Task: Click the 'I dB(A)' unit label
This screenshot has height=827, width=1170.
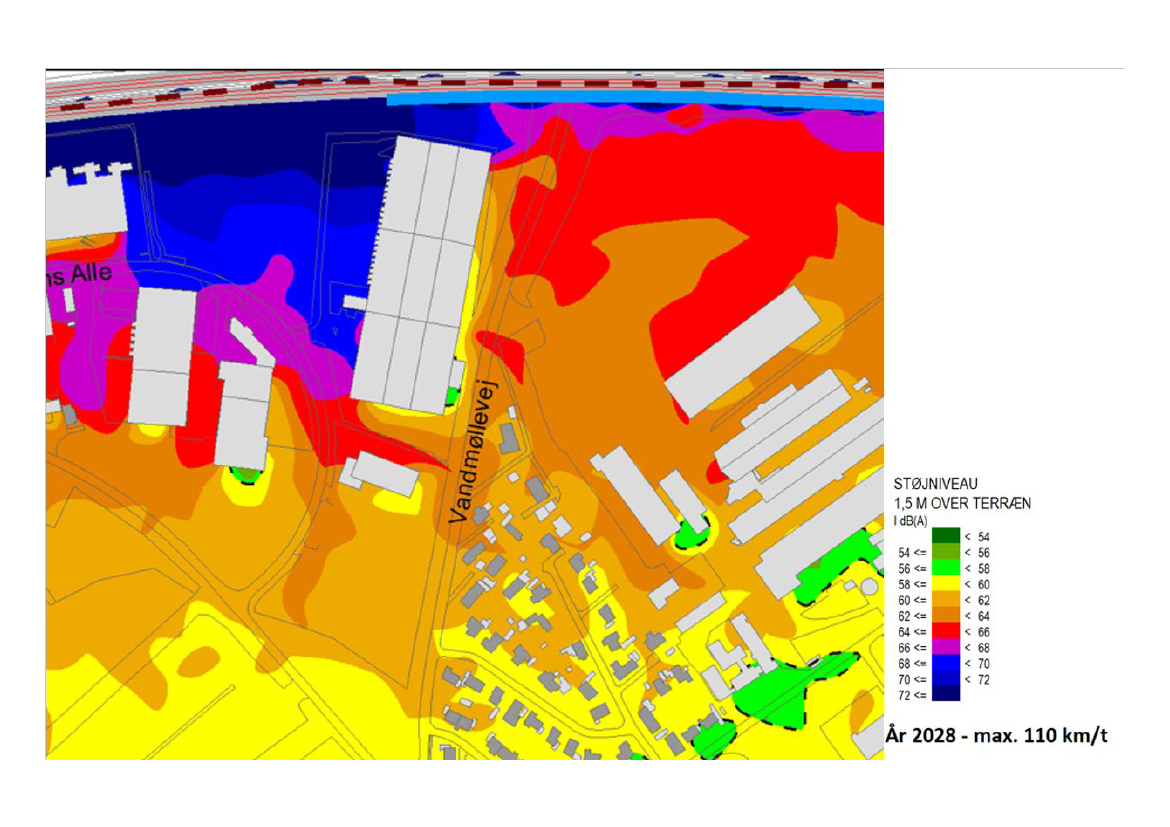Action: (910, 521)
